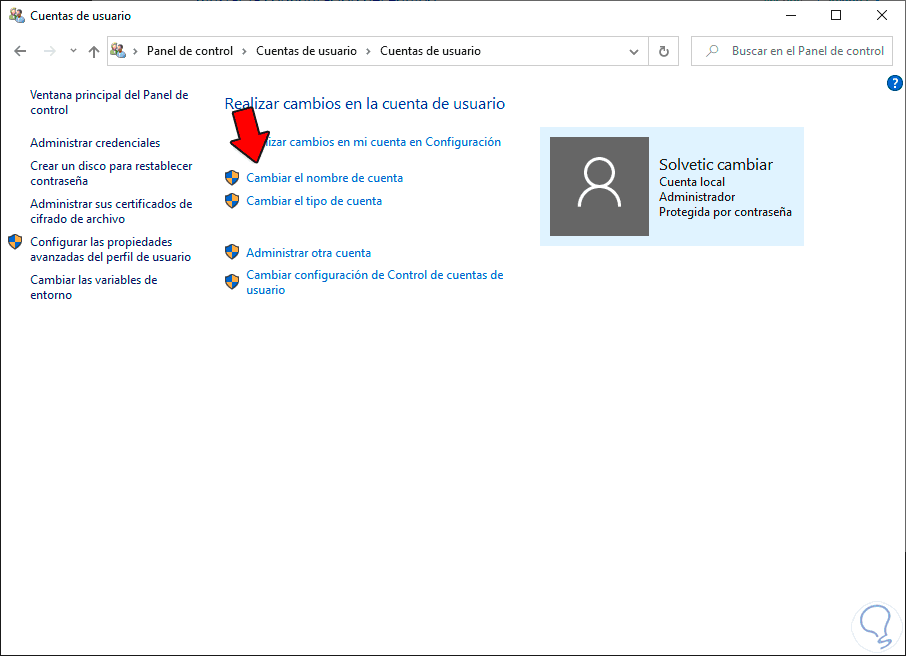Open 'Configurar las propiedades avanzadas del perfil'
906x656 pixels.
110,249
